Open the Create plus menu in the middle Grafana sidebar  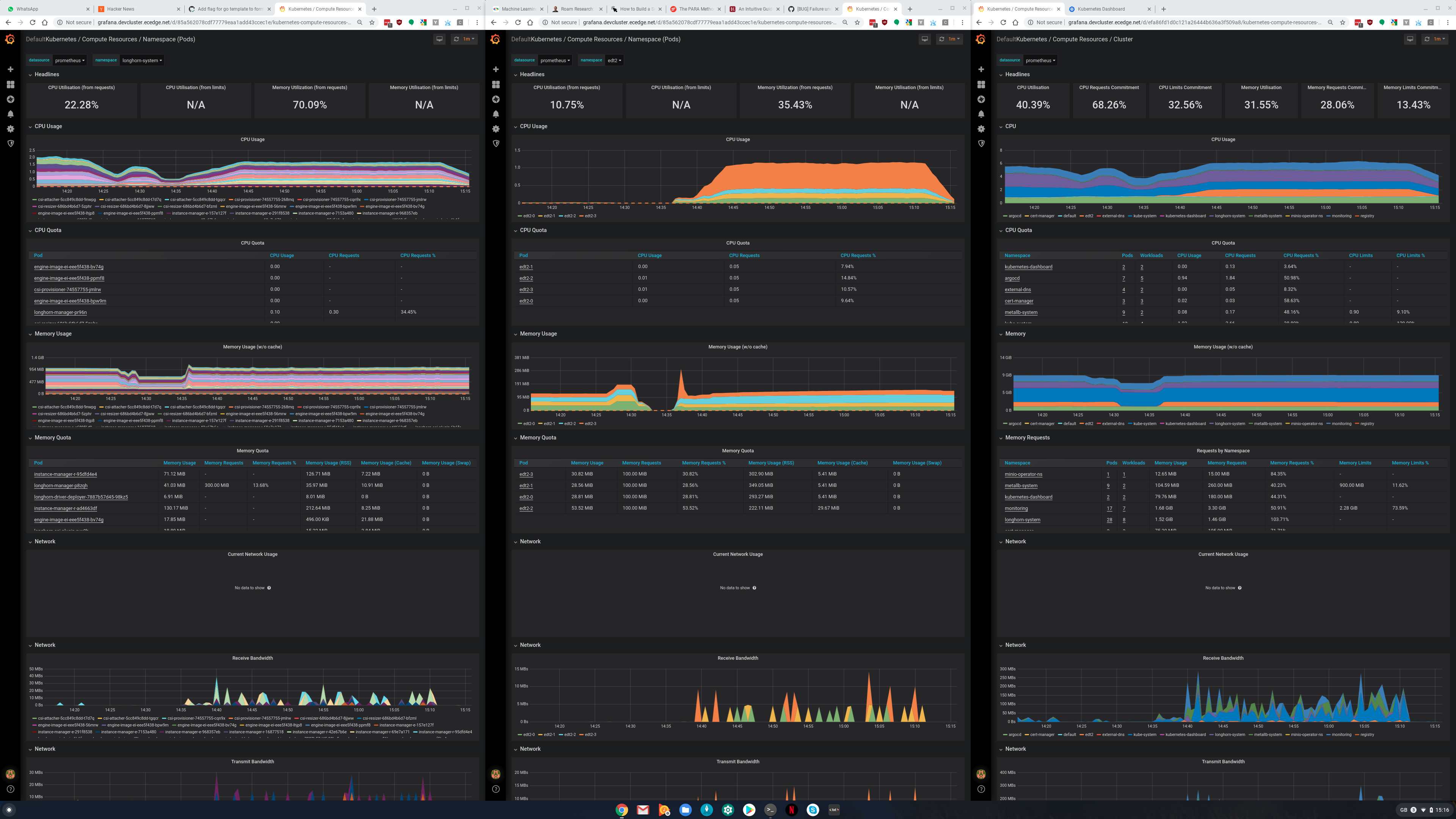496,69
